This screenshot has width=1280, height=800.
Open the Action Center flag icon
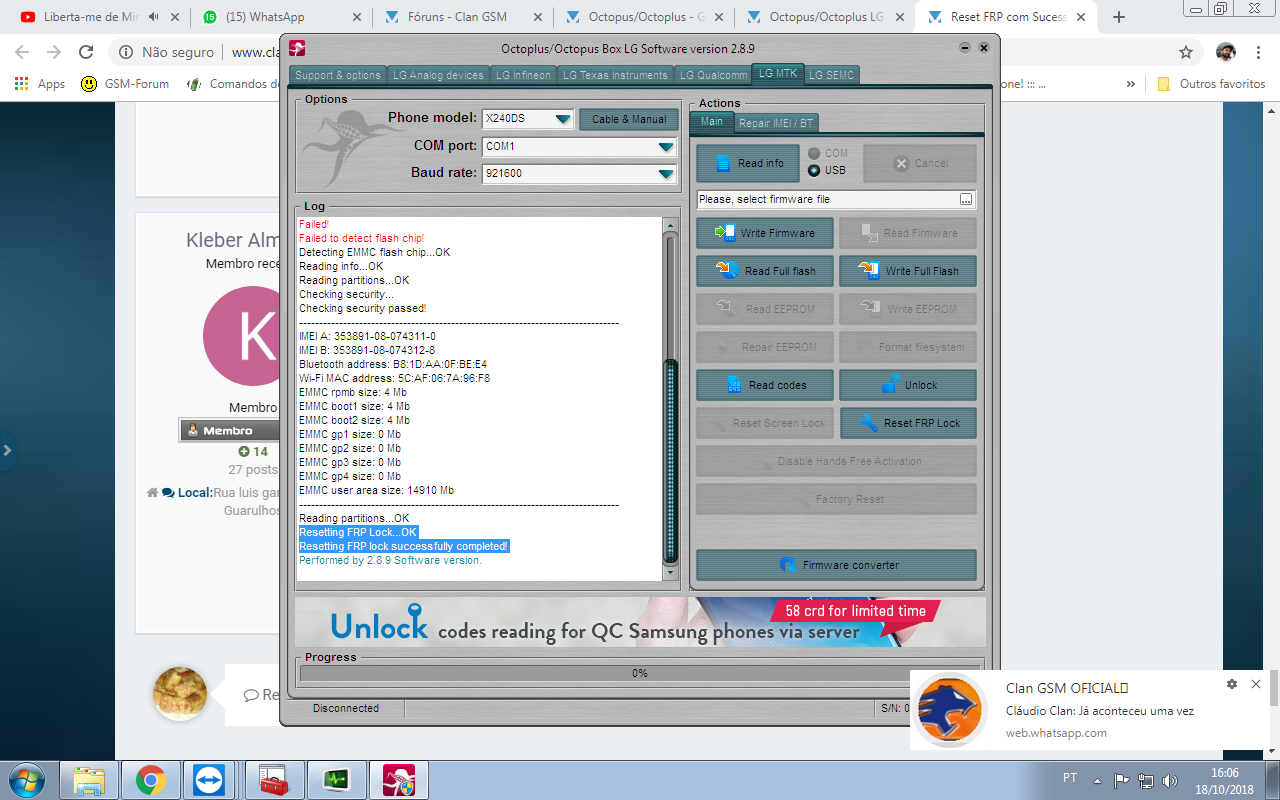point(1121,780)
